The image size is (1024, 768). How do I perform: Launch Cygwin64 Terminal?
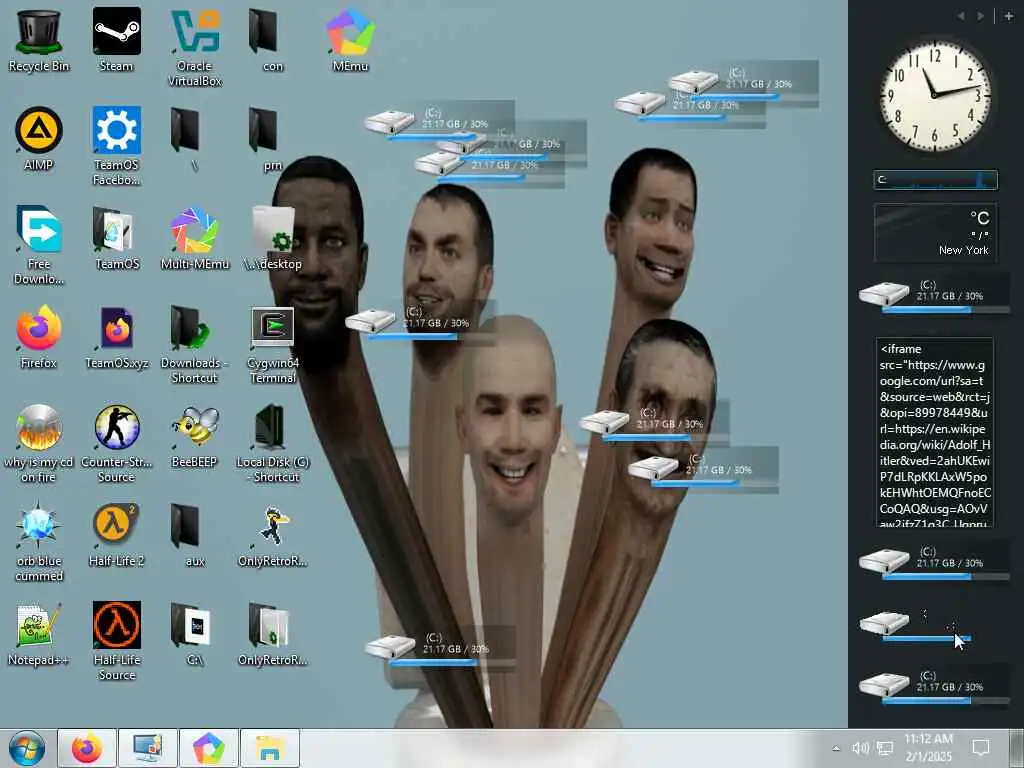pyautogui.click(x=272, y=344)
